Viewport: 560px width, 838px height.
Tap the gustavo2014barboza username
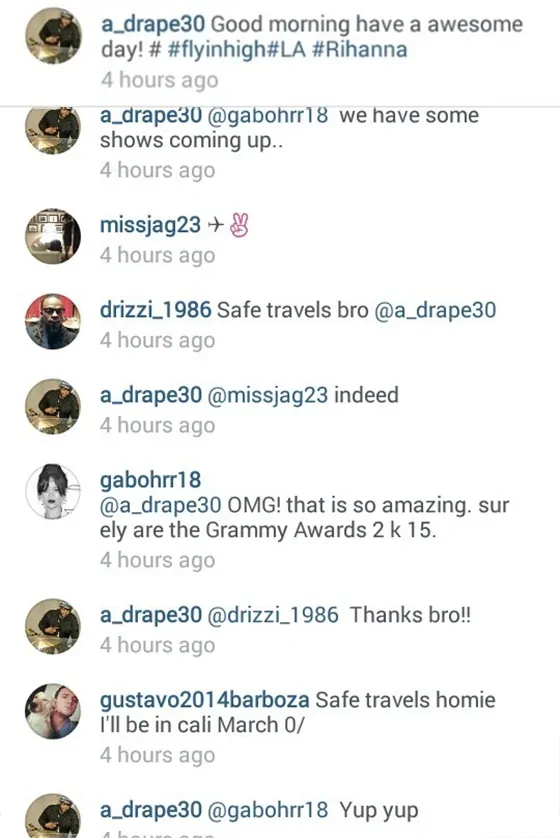point(205,700)
